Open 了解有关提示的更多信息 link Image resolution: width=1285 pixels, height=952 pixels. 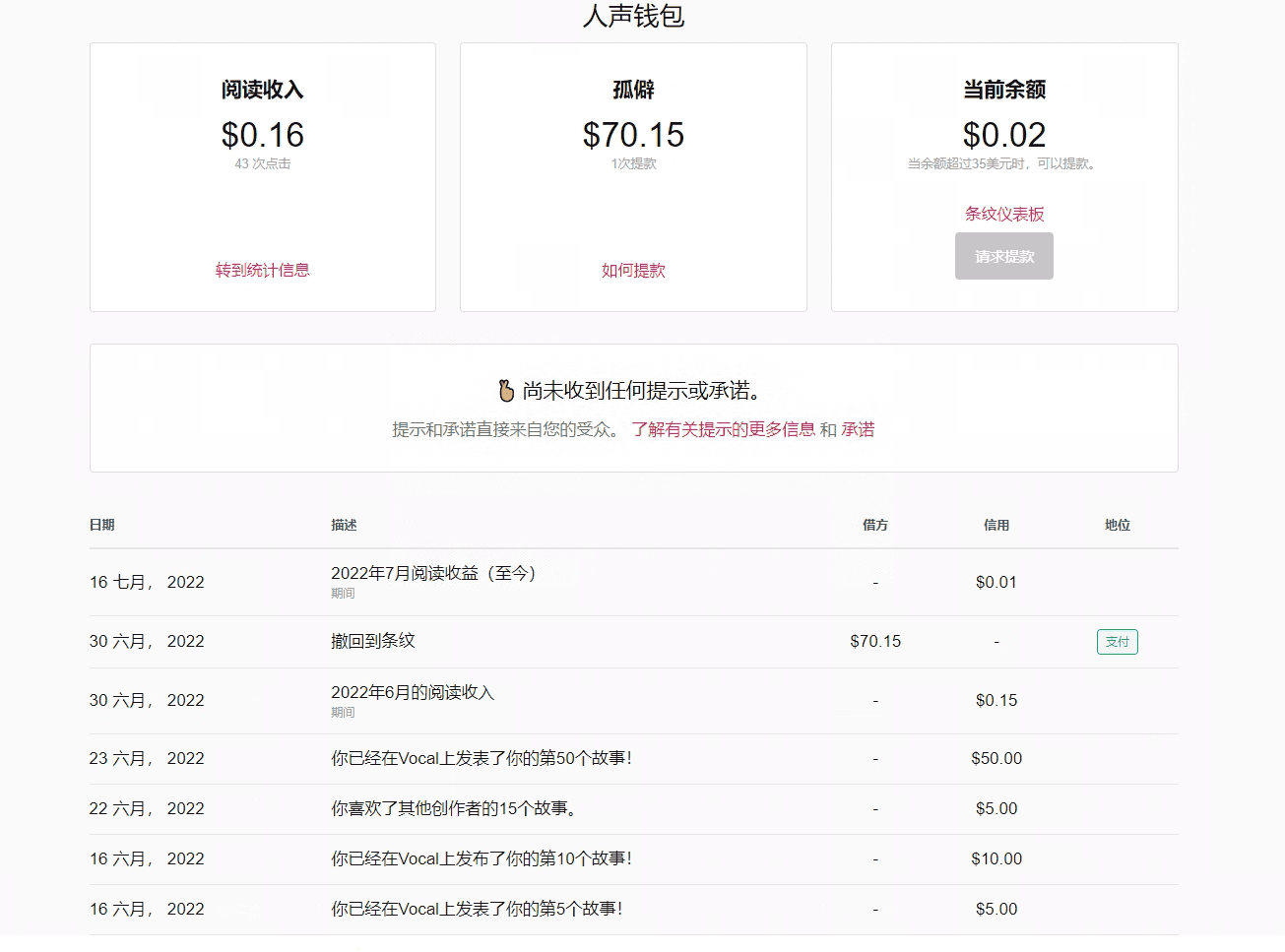pos(725,429)
